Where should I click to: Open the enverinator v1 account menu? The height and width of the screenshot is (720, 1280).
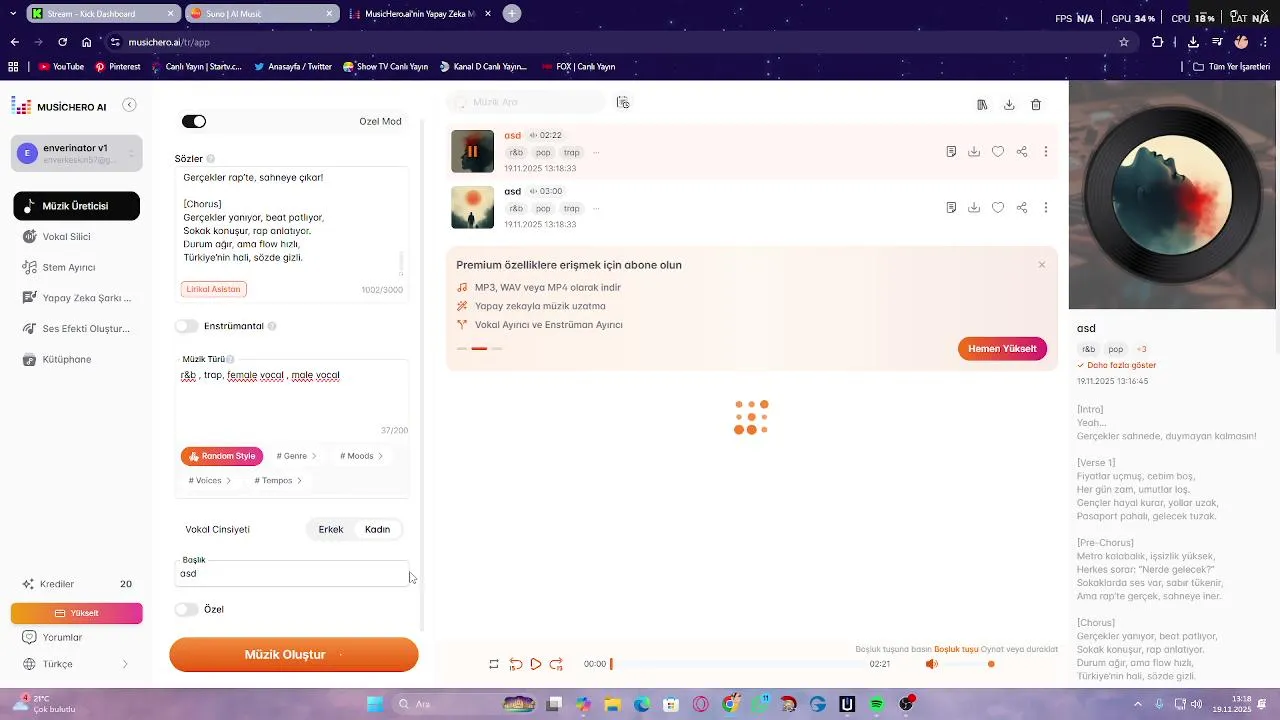tap(77, 153)
